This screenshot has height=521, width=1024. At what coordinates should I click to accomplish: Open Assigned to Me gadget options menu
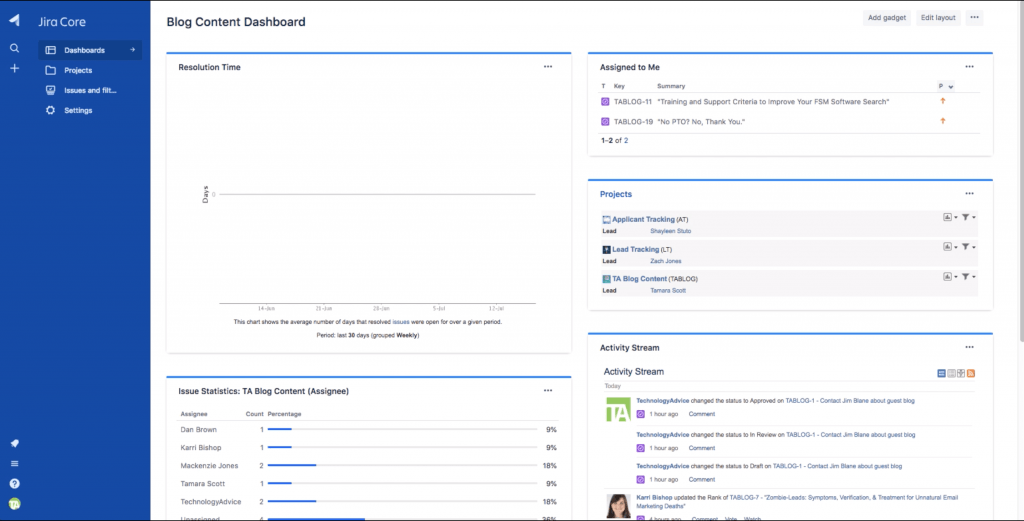[969, 67]
